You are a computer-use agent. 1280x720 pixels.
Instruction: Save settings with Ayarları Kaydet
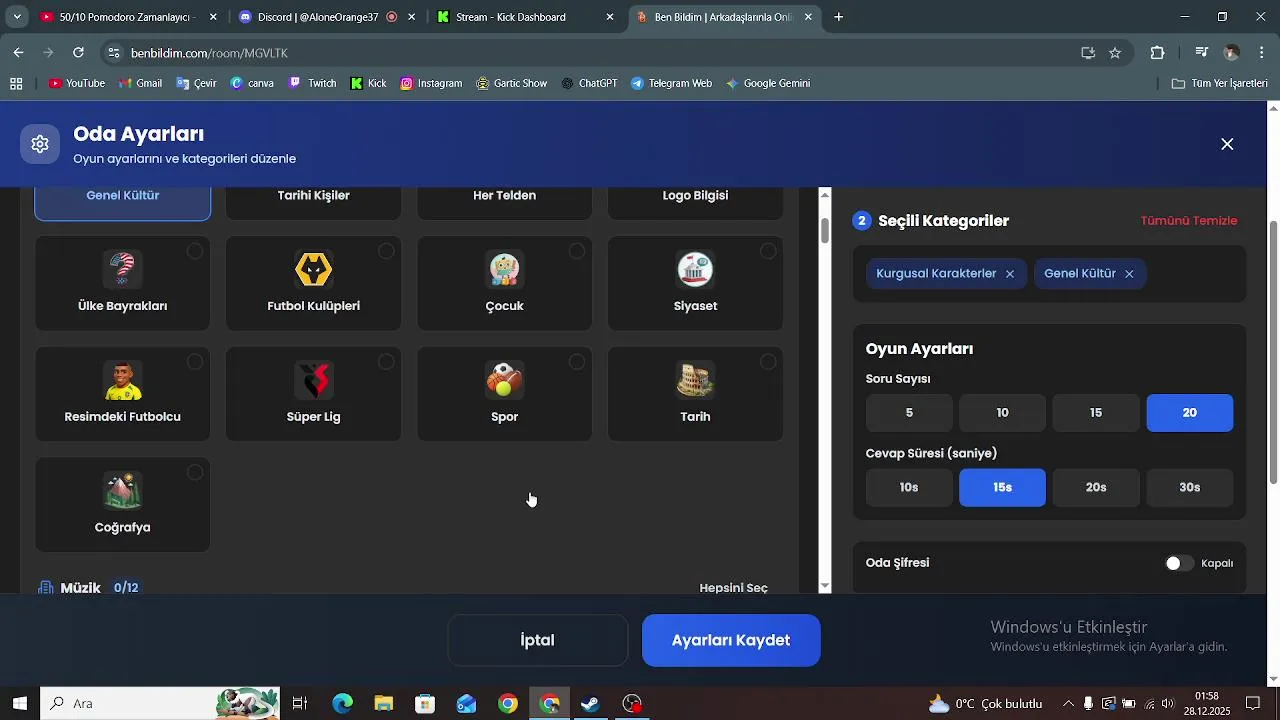coord(731,640)
